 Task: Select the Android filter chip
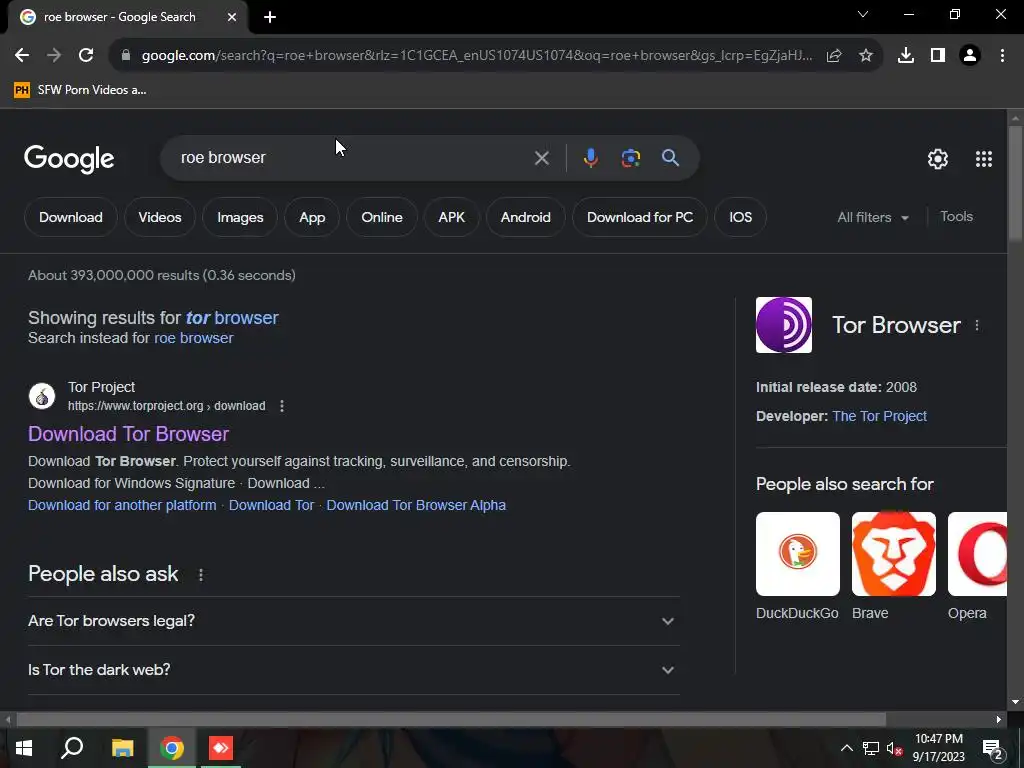click(x=526, y=217)
